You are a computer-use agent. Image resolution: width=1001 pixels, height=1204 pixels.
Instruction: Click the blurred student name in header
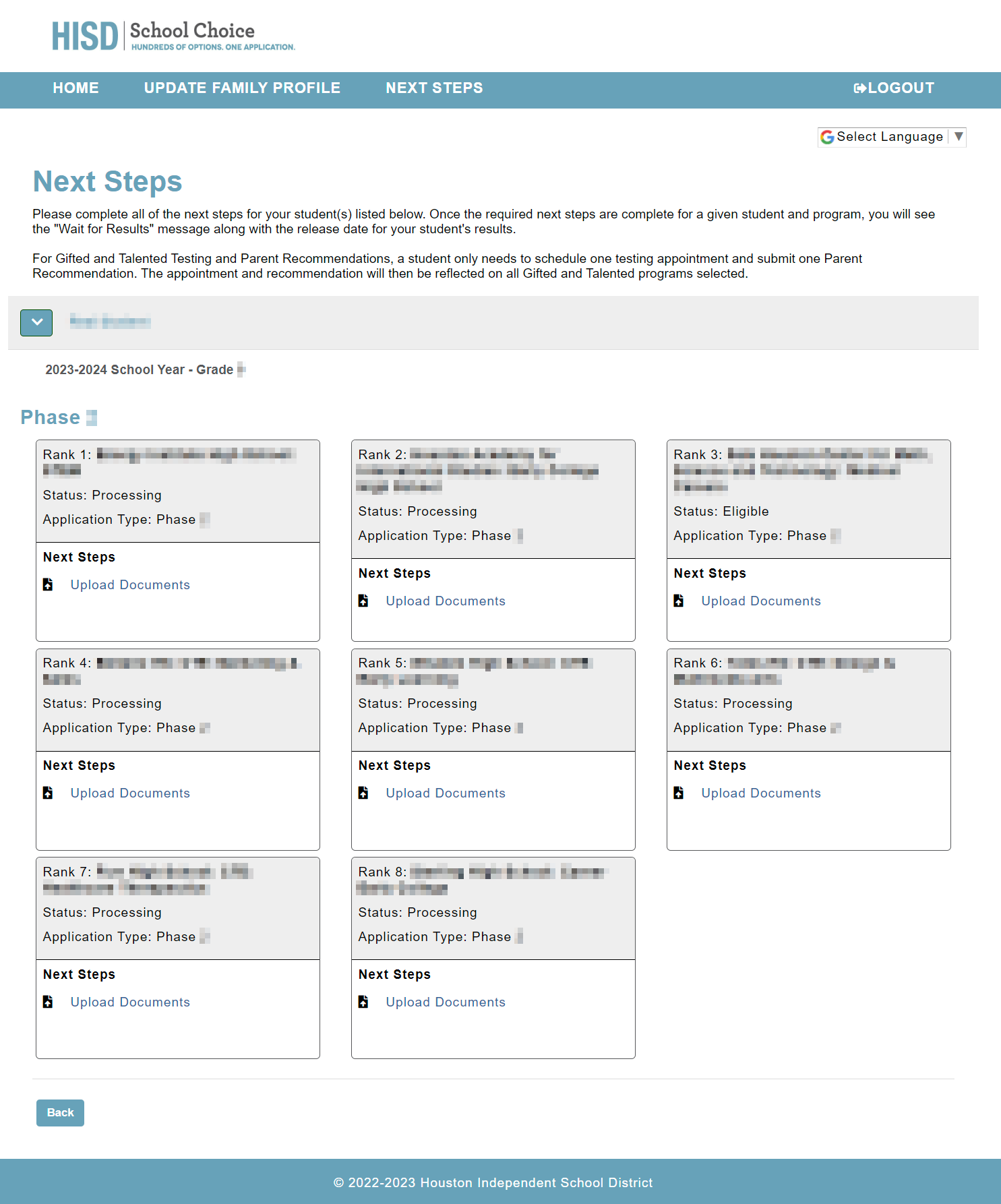point(111,322)
